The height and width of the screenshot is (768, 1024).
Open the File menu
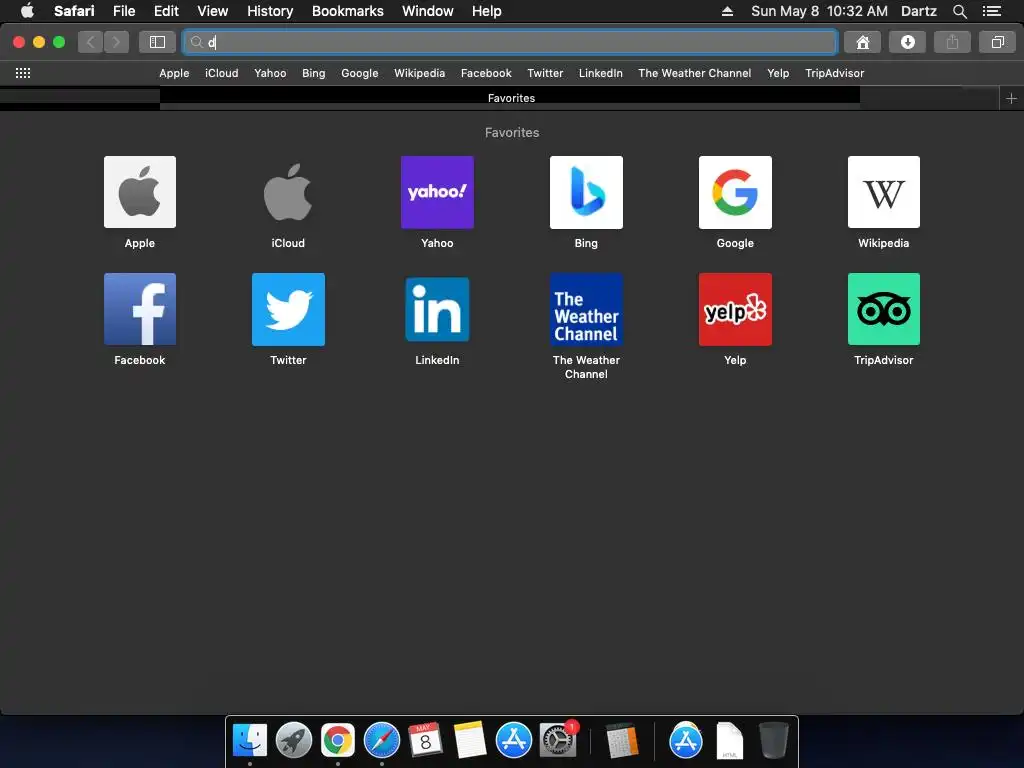coord(123,11)
